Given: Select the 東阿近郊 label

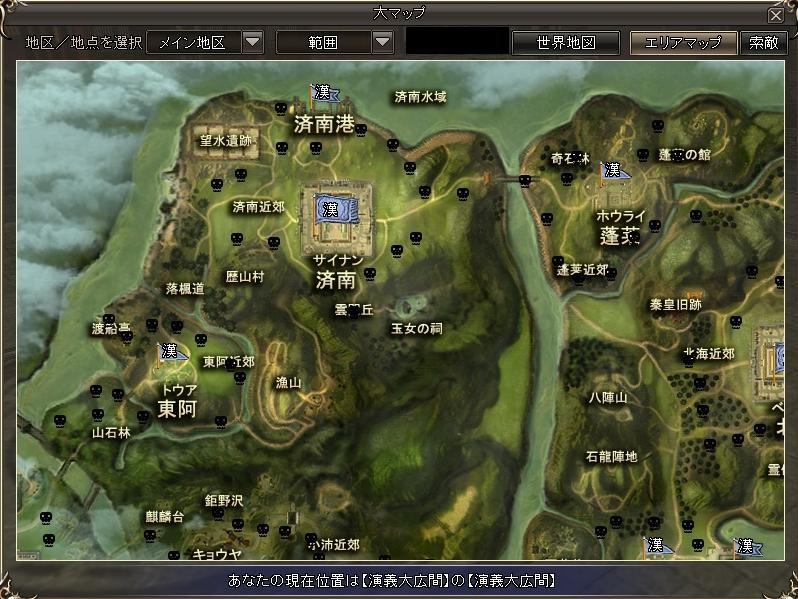Looking at the screenshot, I should point(229,362).
